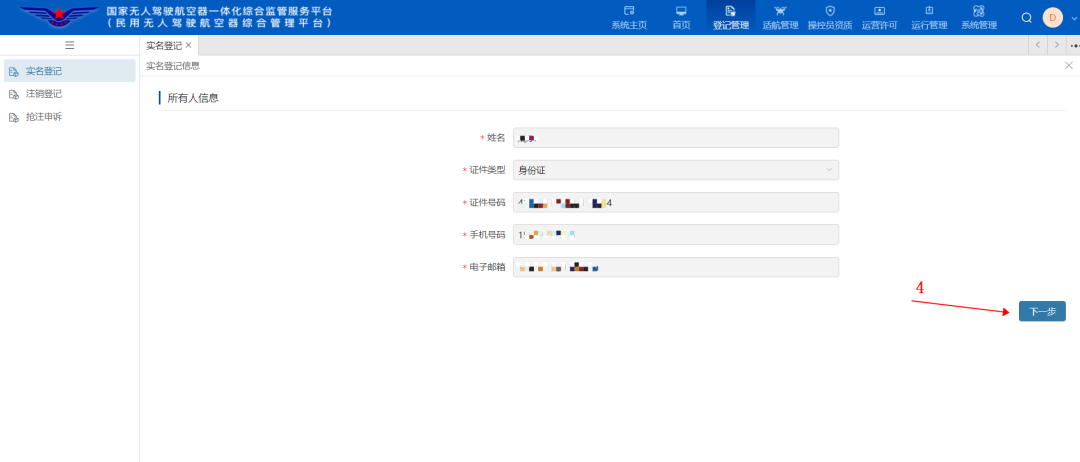Image resolution: width=1080 pixels, height=462 pixels.
Task: Open 系统主页 in top navigation
Action: pos(629,17)
